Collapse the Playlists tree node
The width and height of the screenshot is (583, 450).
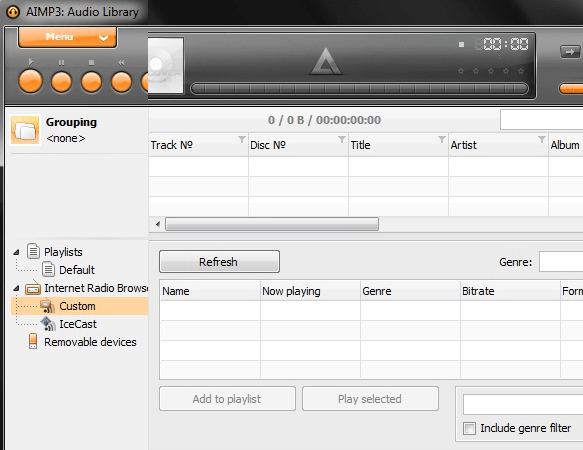[x=16, y=252]
